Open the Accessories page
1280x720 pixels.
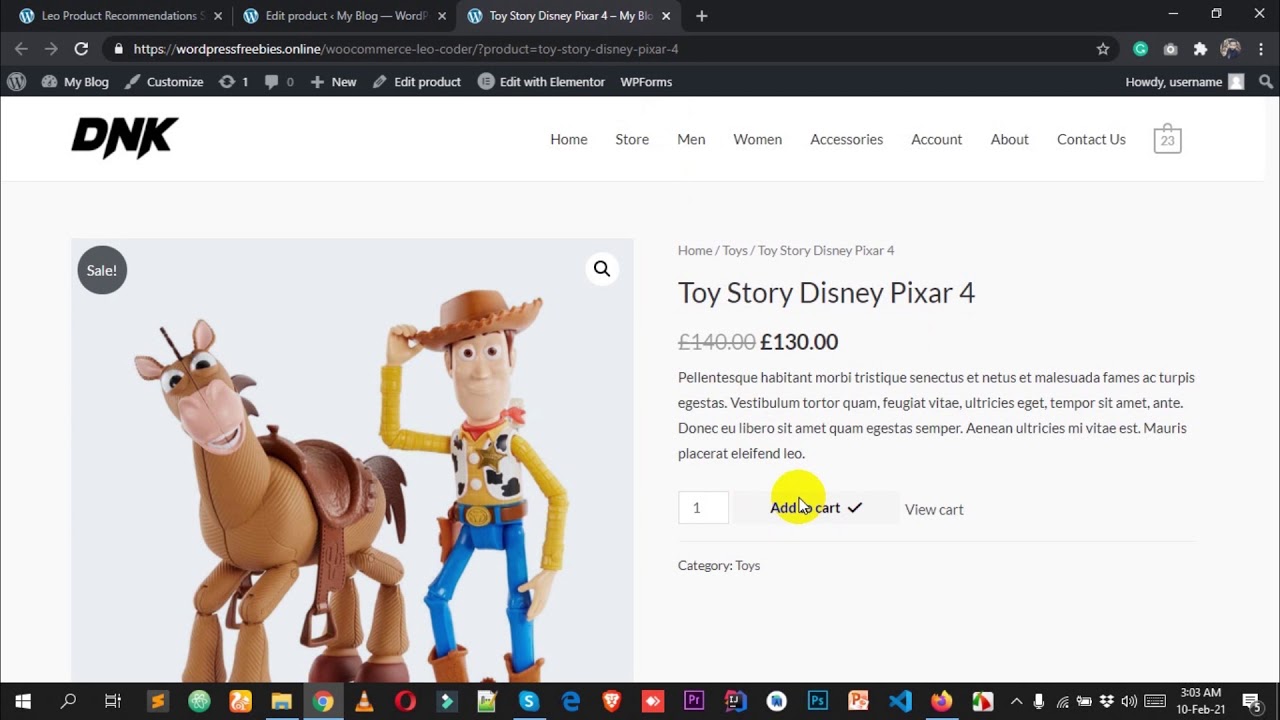pyautogui.click(x=846, y=139)
